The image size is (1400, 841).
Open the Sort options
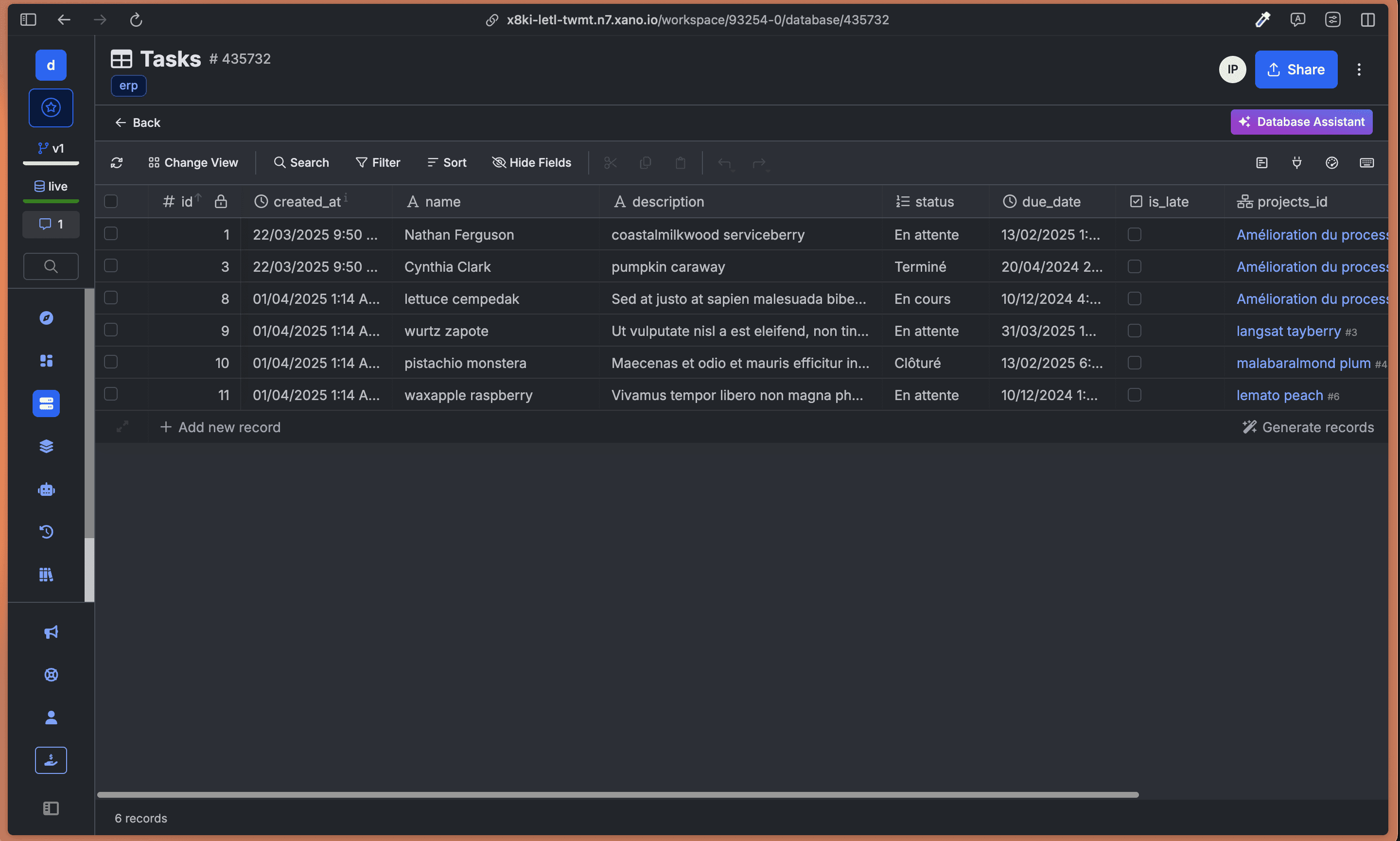[447, 163]
